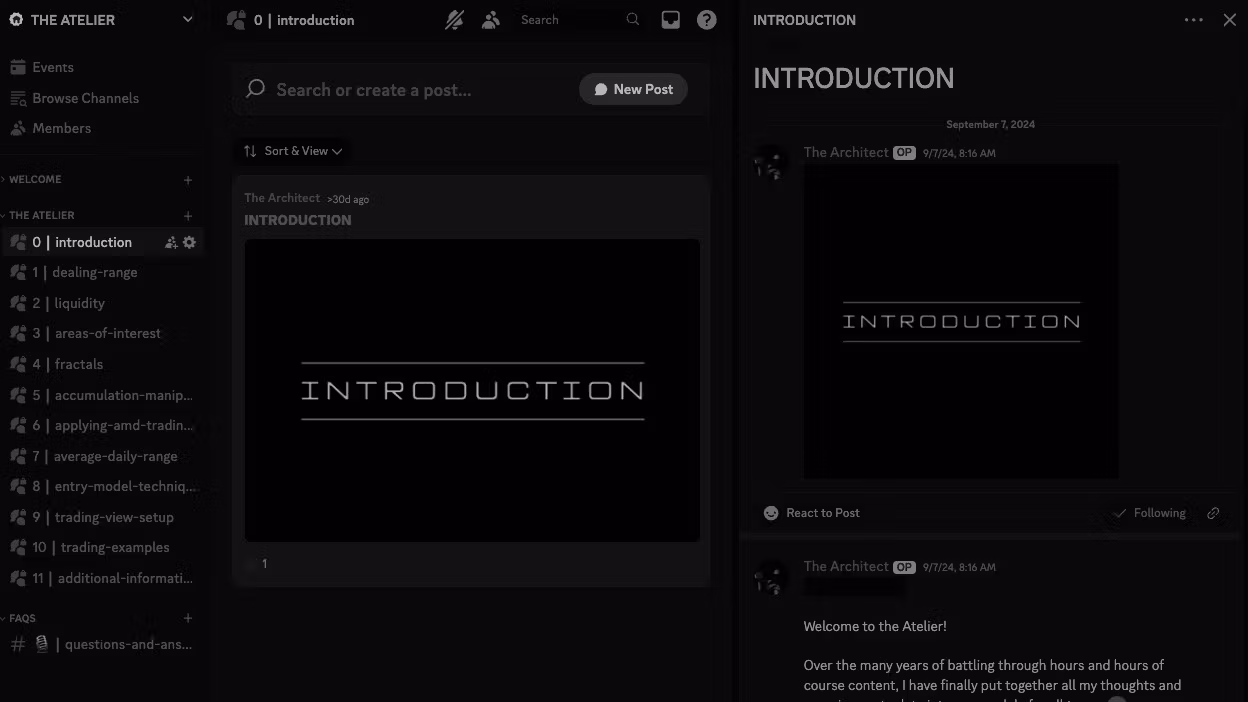Collapse the FAQS category
The width and height of the screenshot is (1248, 702).
(22, 618)
